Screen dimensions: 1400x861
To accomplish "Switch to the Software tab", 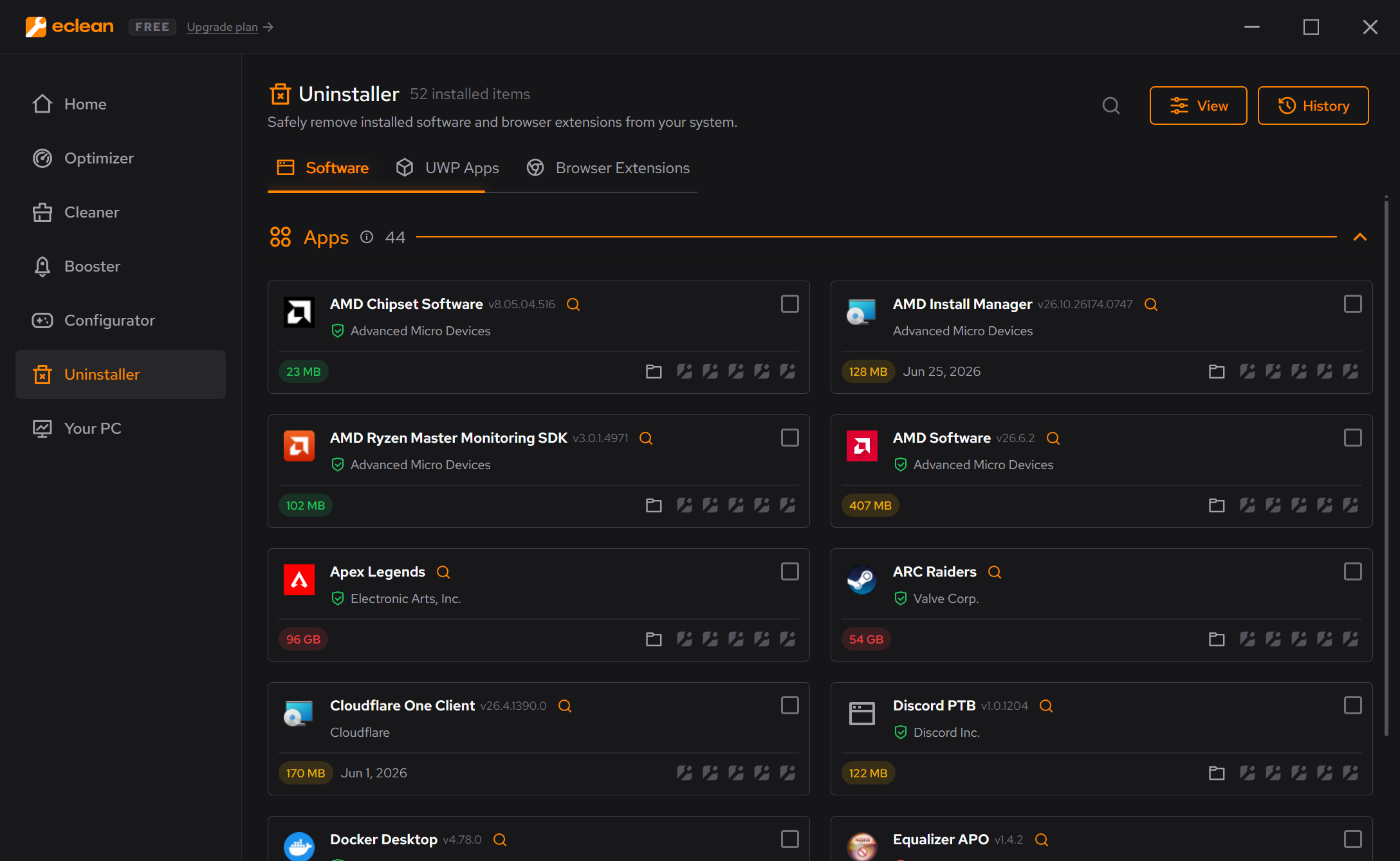I will [x=322, y=168].
